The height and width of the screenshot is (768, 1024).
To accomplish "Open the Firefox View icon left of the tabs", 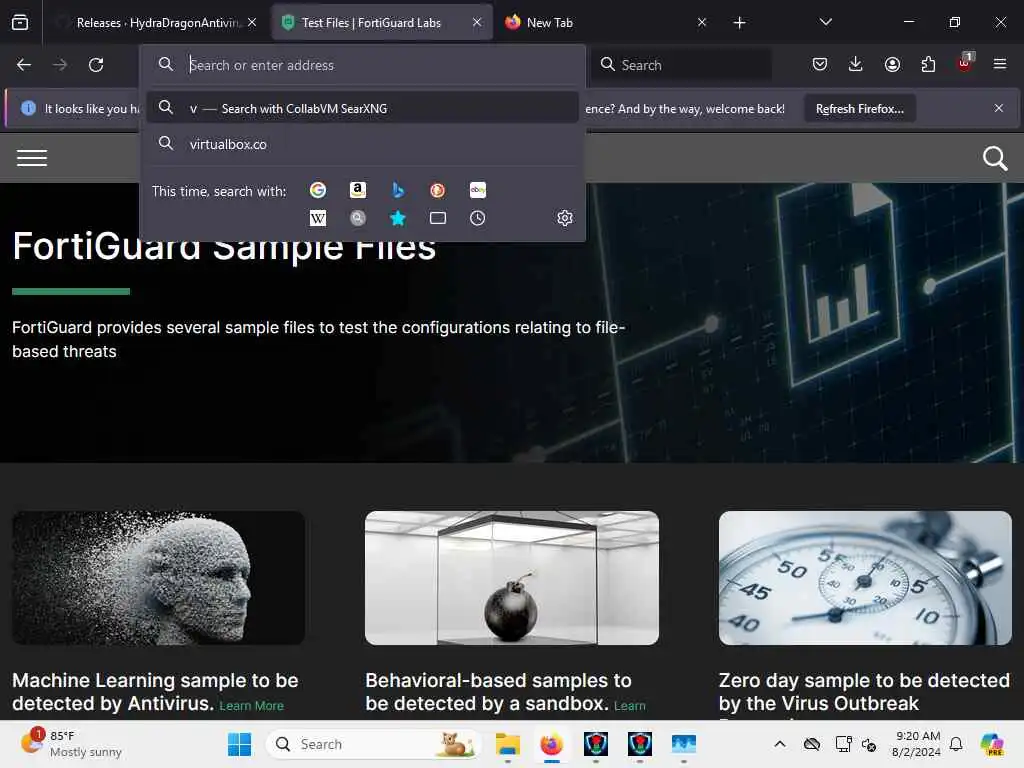I will pyautogui.click(x=20, y=23).
